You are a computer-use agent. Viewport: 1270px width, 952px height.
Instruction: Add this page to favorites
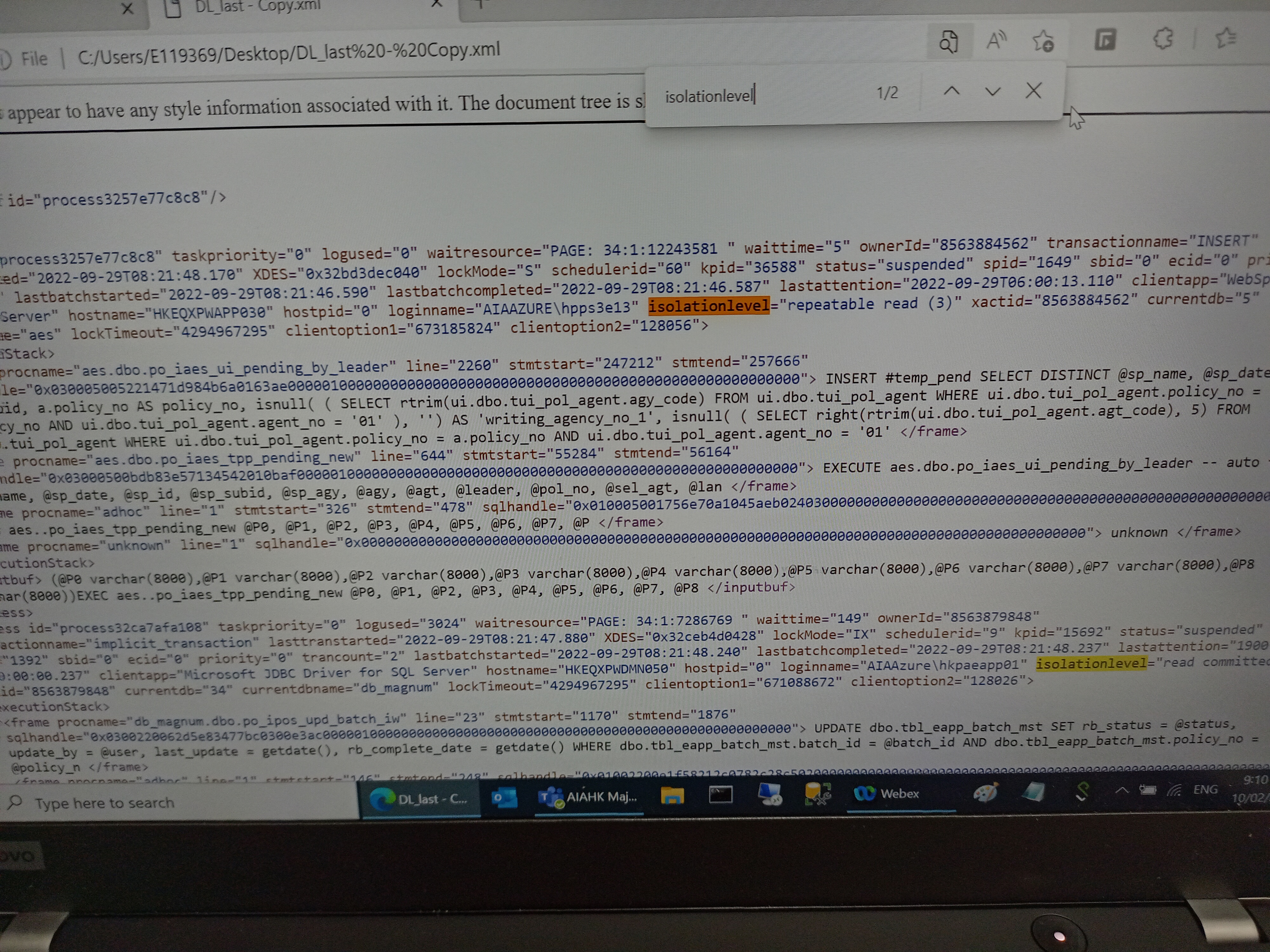[x=1043, y=41]
